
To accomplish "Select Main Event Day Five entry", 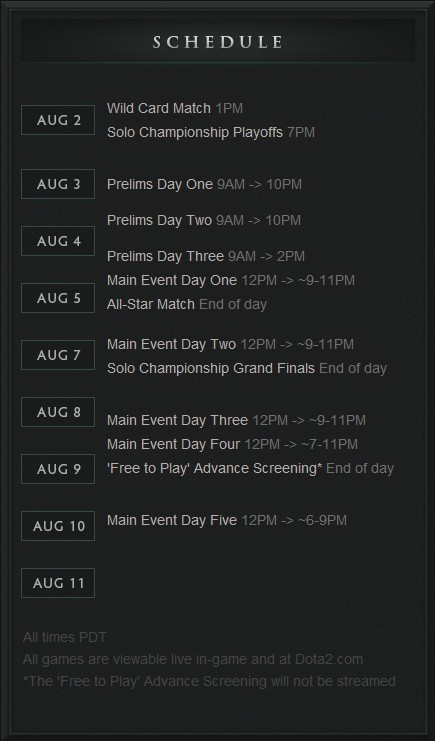I will (x=227, y=520).
